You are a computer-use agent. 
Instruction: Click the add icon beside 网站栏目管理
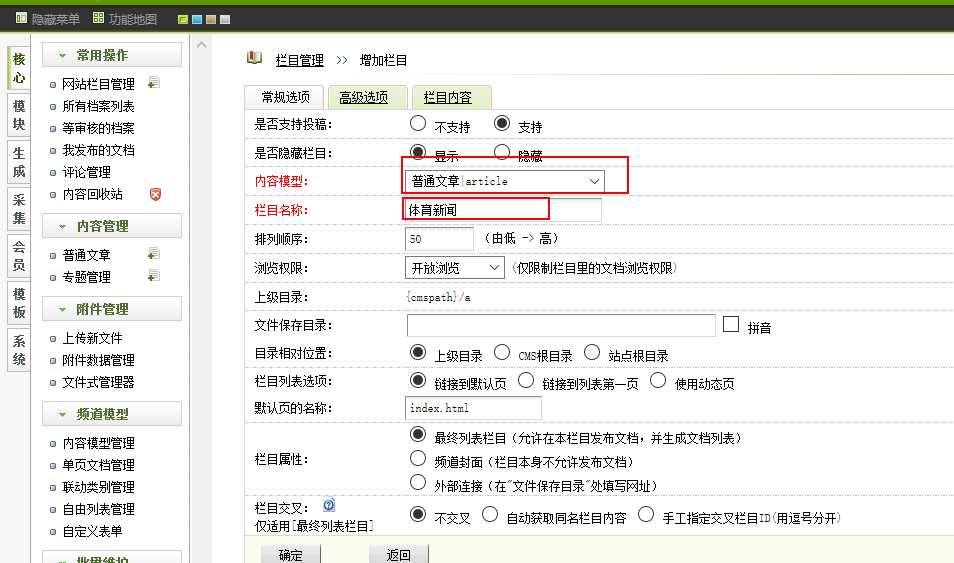[x=153, y=84]
